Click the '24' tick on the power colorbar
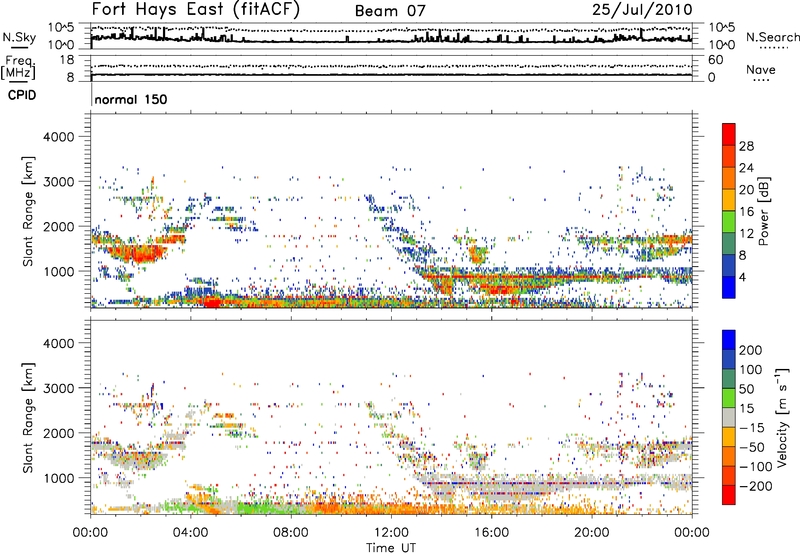This screenshot has height=554, width=800. [746, 168]
